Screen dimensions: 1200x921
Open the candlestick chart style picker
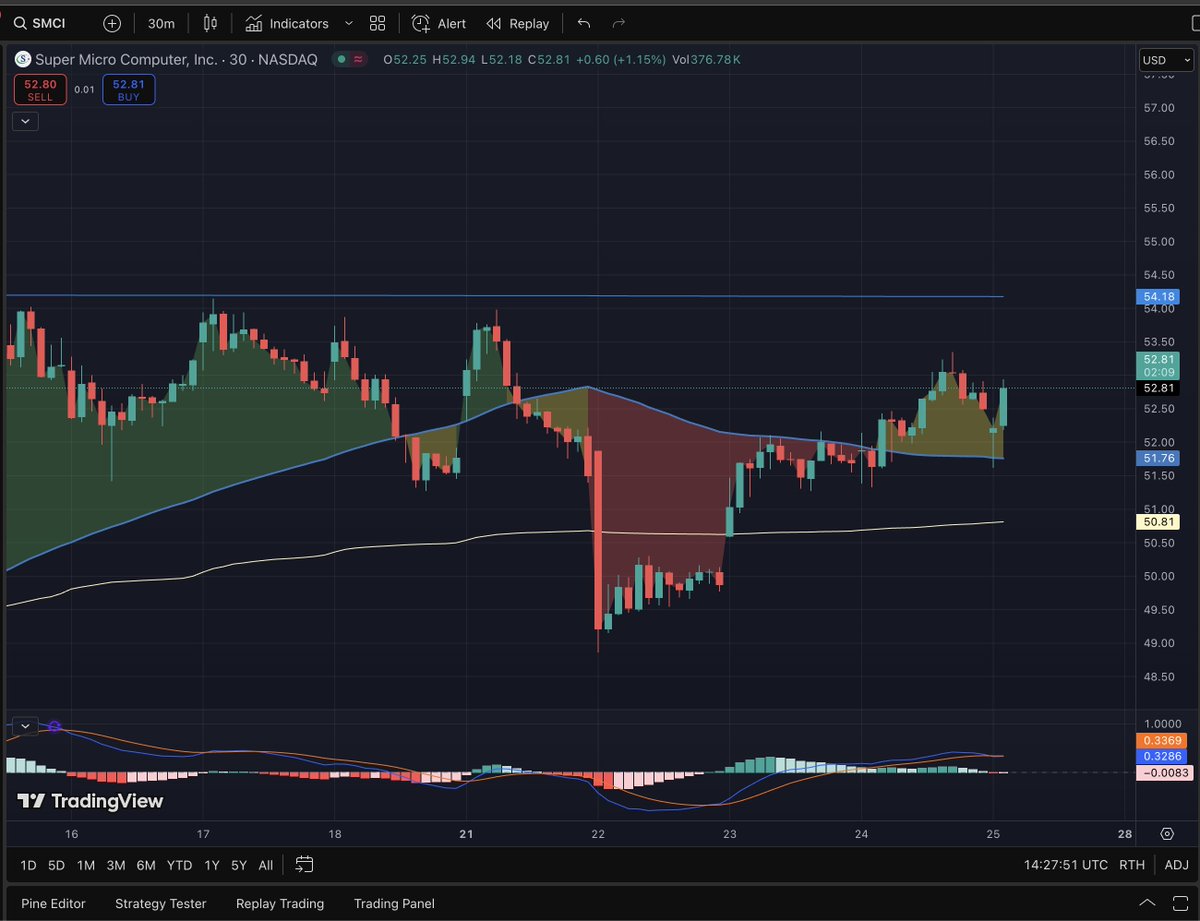[x=210, y=23]
